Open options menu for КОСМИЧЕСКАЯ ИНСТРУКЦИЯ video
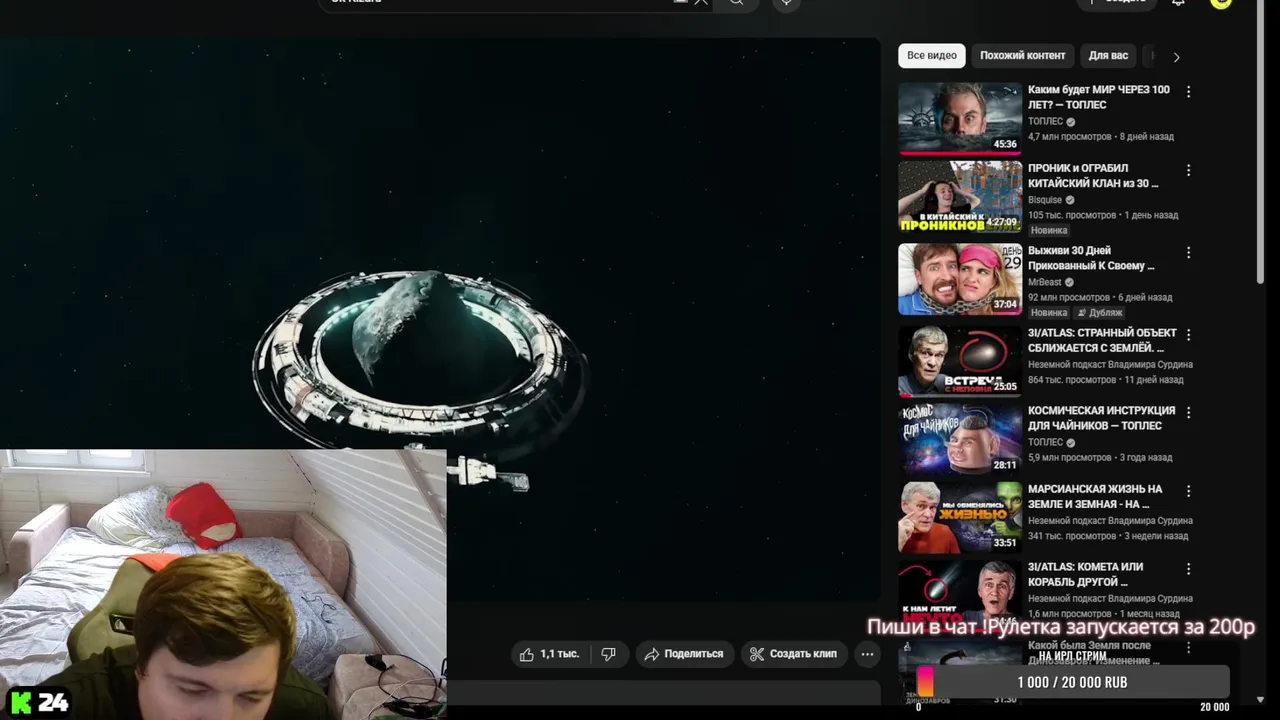Image resolution: width=1280 pixels, height=720 pixels. [1188, 412]
